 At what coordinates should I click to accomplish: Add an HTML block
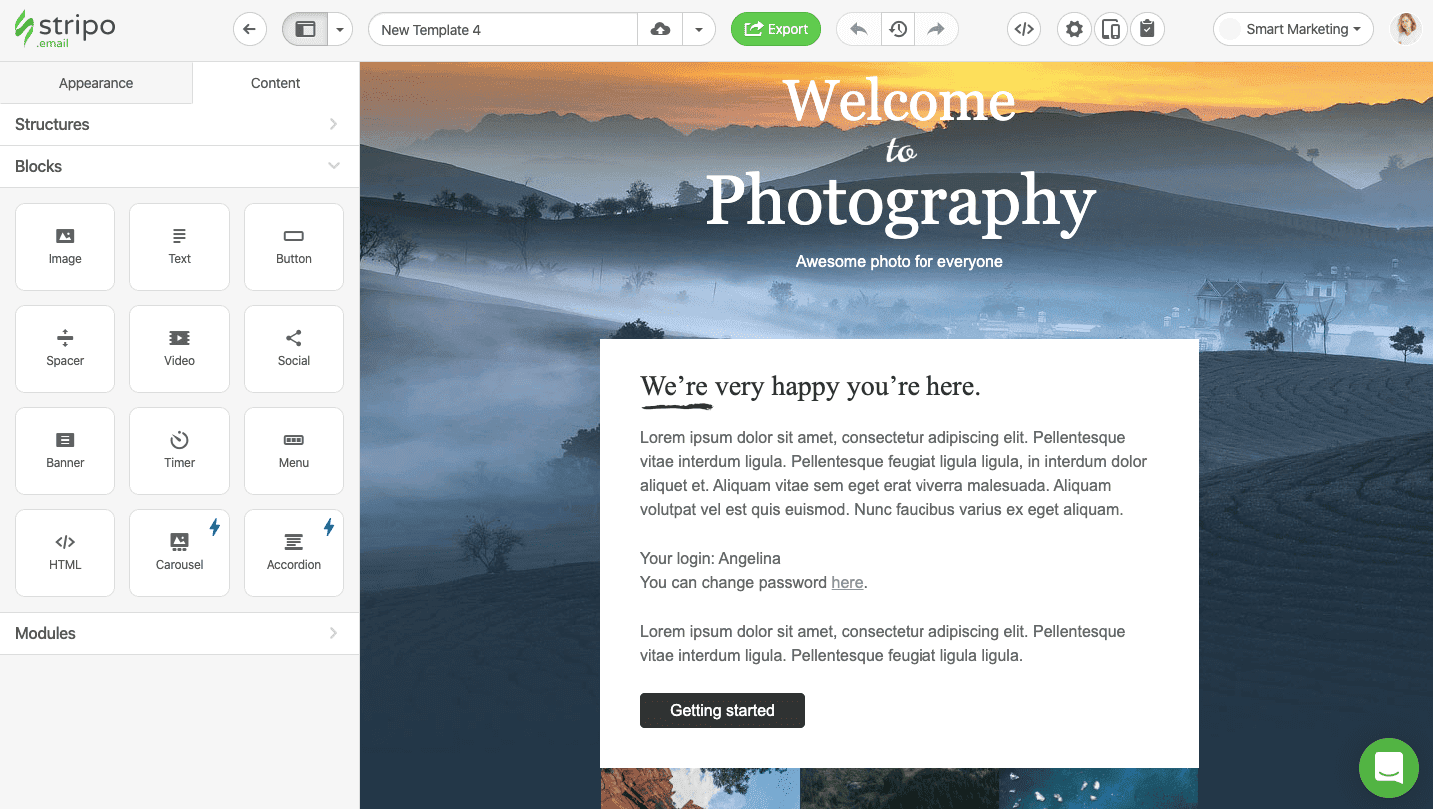click(64, 552)
